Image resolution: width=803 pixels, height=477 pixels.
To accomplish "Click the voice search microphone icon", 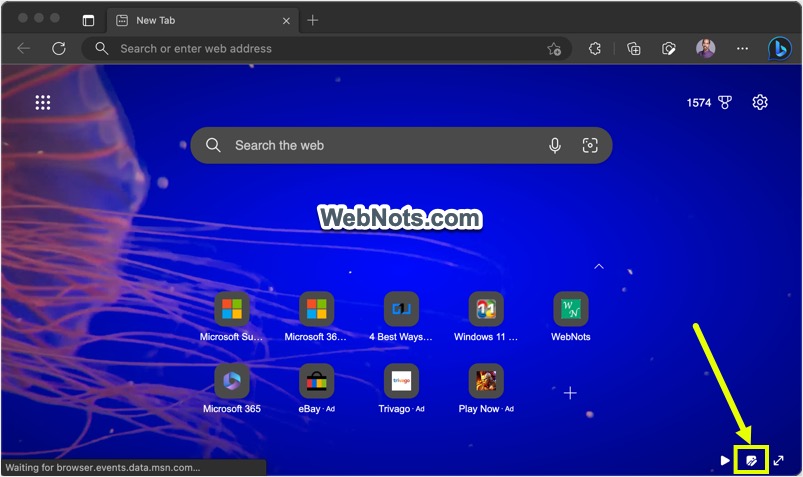I will point(555,146).
